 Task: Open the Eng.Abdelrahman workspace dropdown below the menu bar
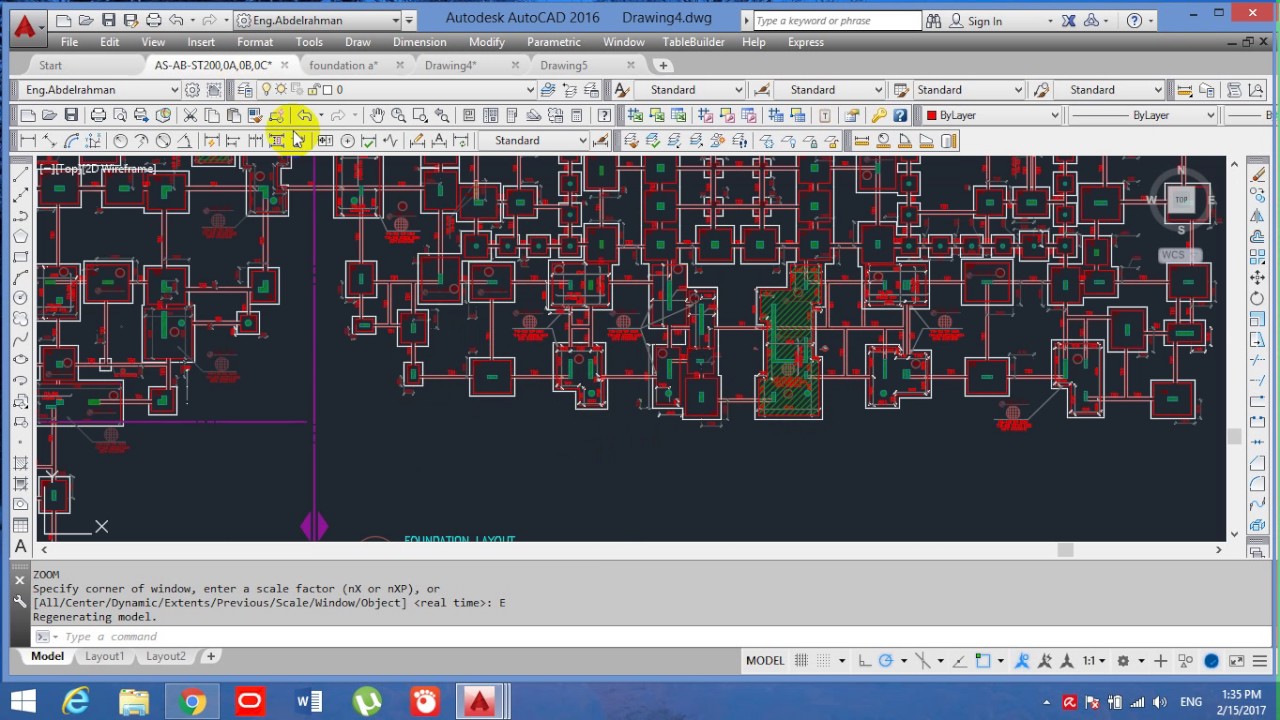(99, 90)
